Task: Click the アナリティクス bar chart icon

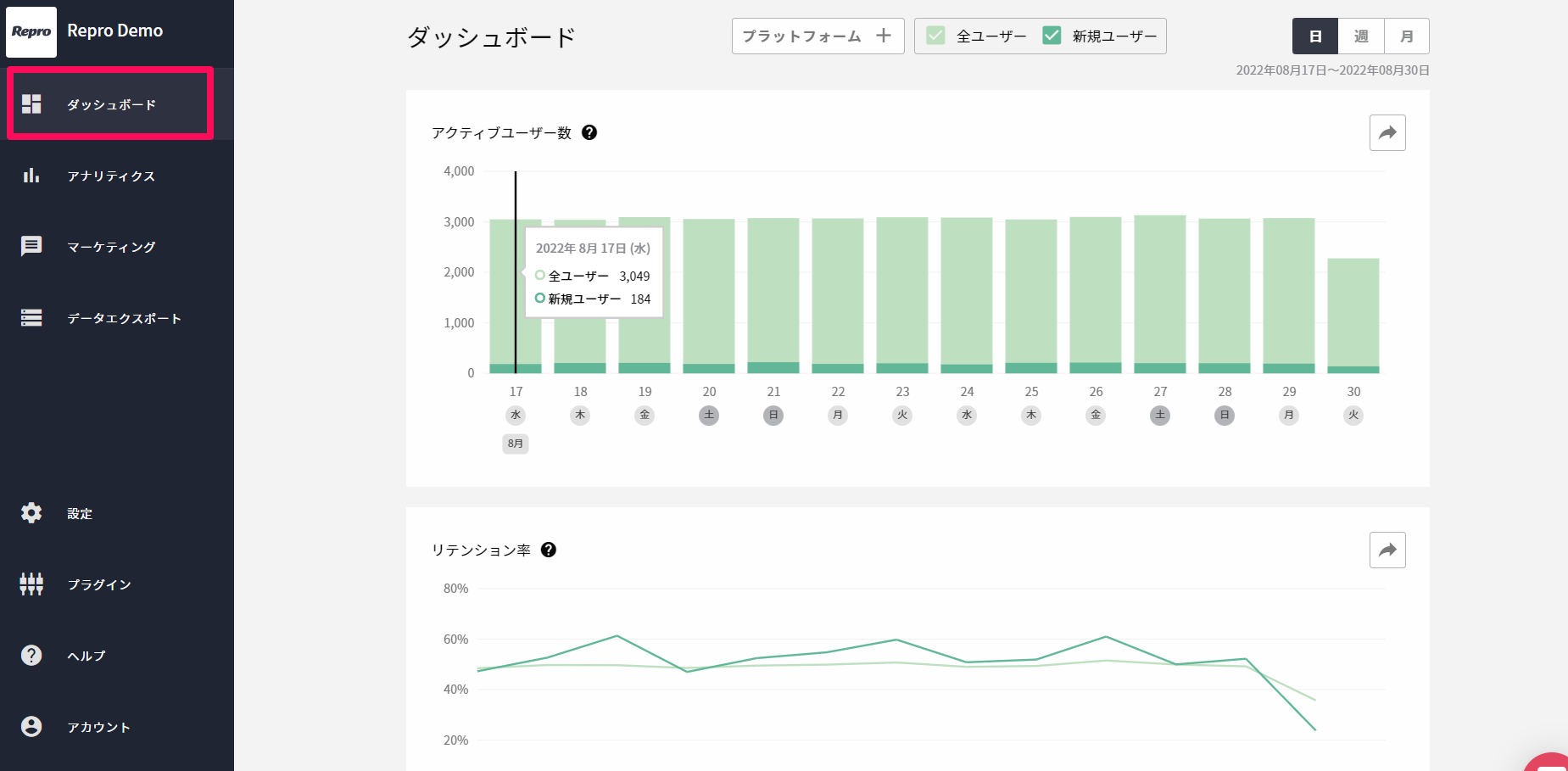Action: (x=31, y=176)
